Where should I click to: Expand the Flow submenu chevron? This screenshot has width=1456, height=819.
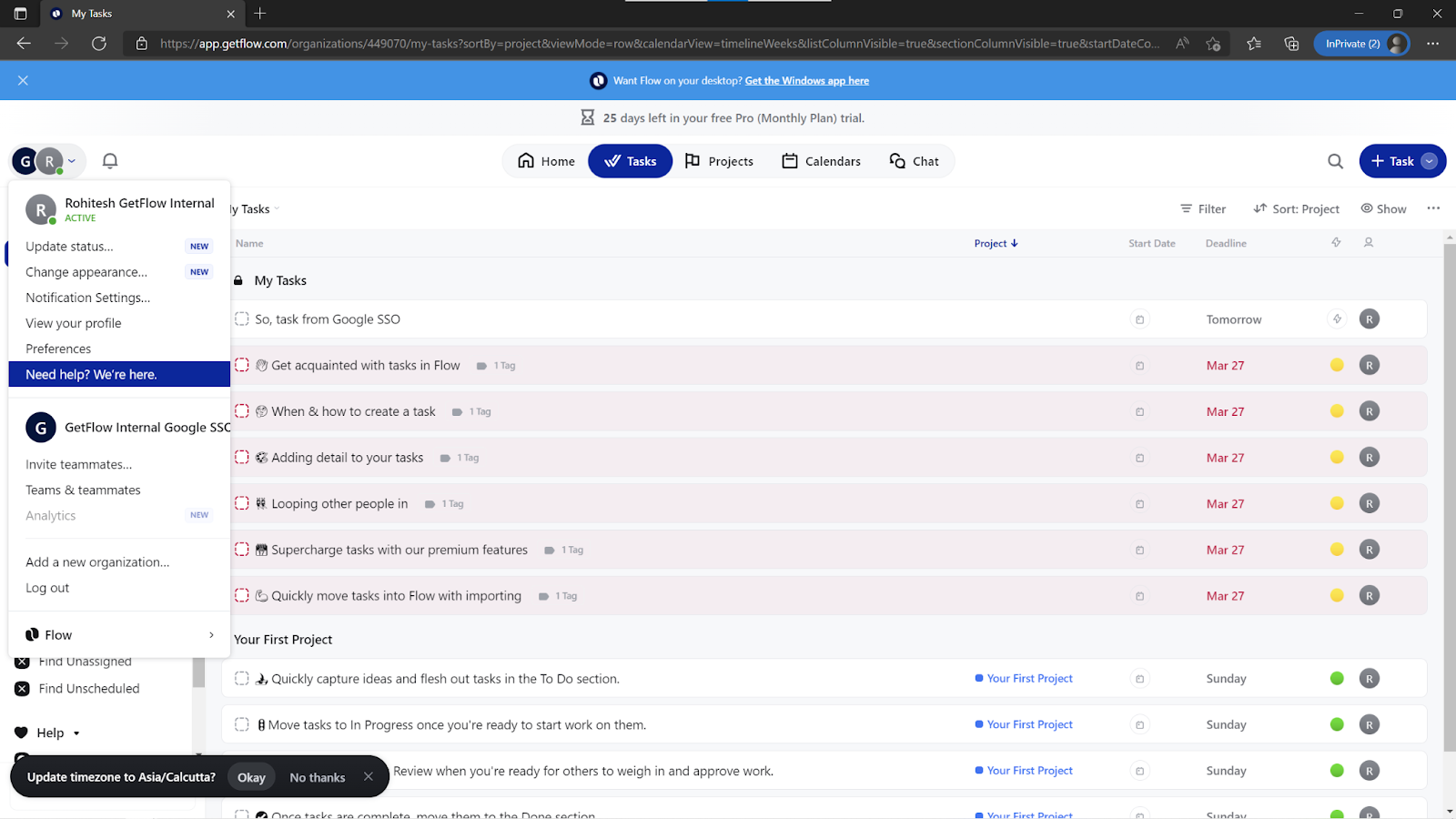click(x=211, y=635)
